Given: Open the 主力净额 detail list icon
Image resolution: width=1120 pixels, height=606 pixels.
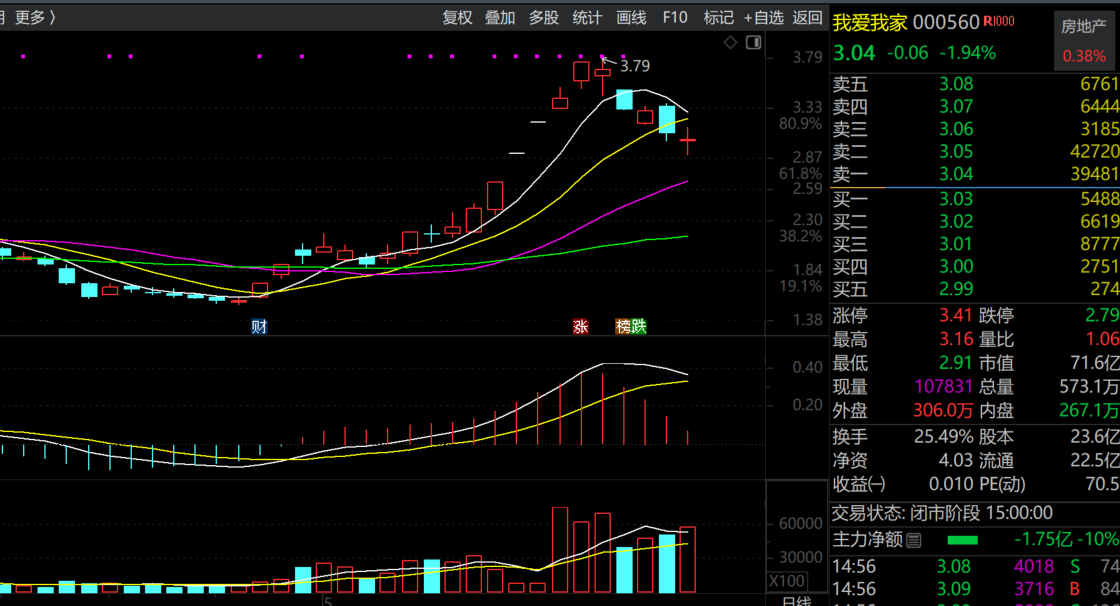Looking at the screenshot, I should coord(914,541).
